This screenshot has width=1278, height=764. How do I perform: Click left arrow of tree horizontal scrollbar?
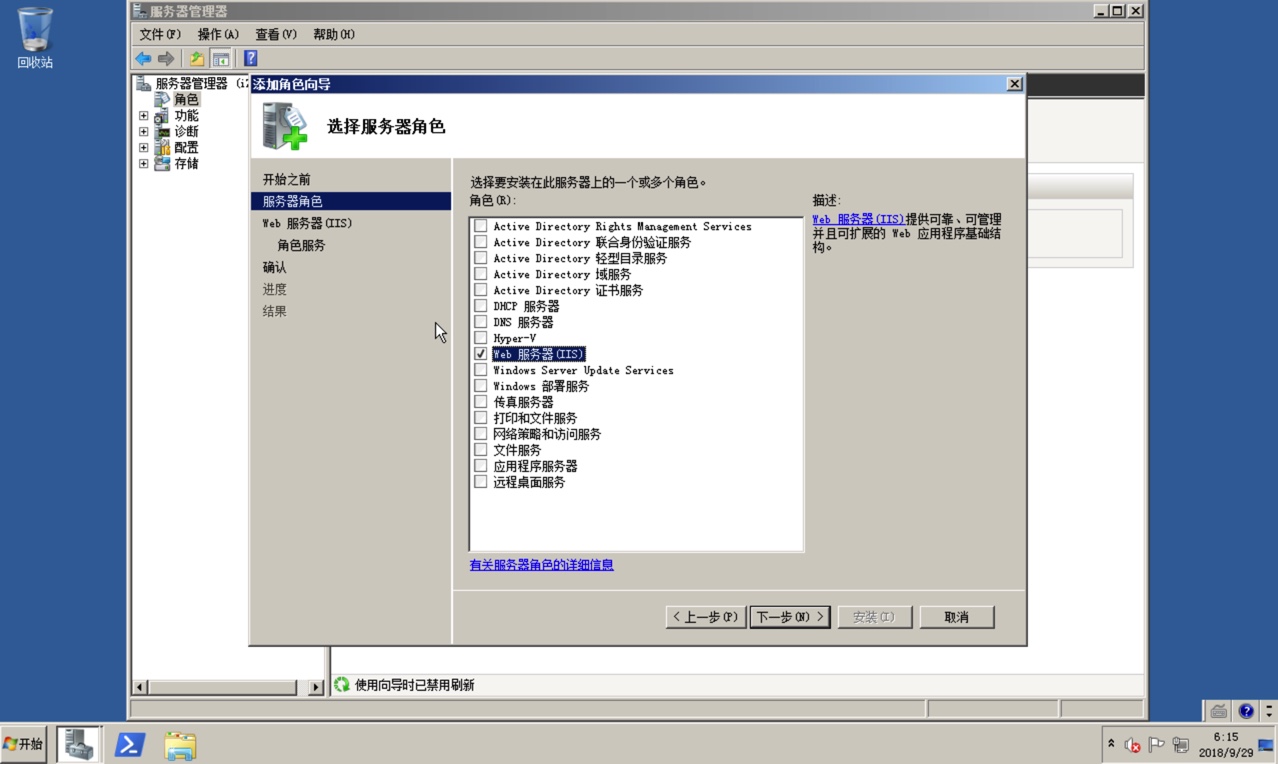point(140,687)
